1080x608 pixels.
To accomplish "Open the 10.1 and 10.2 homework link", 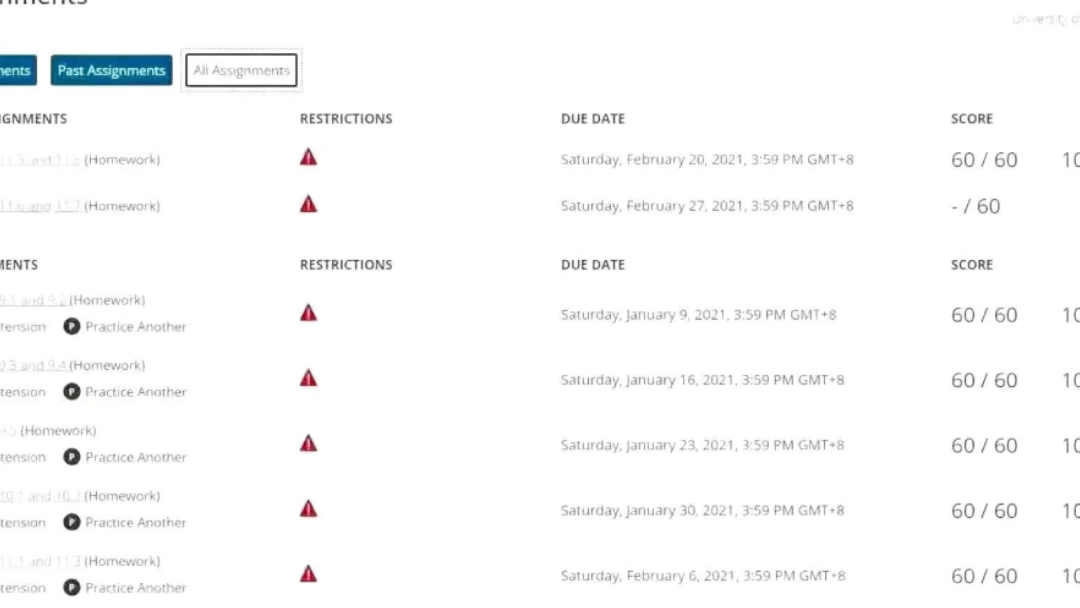I will [40, 496].
